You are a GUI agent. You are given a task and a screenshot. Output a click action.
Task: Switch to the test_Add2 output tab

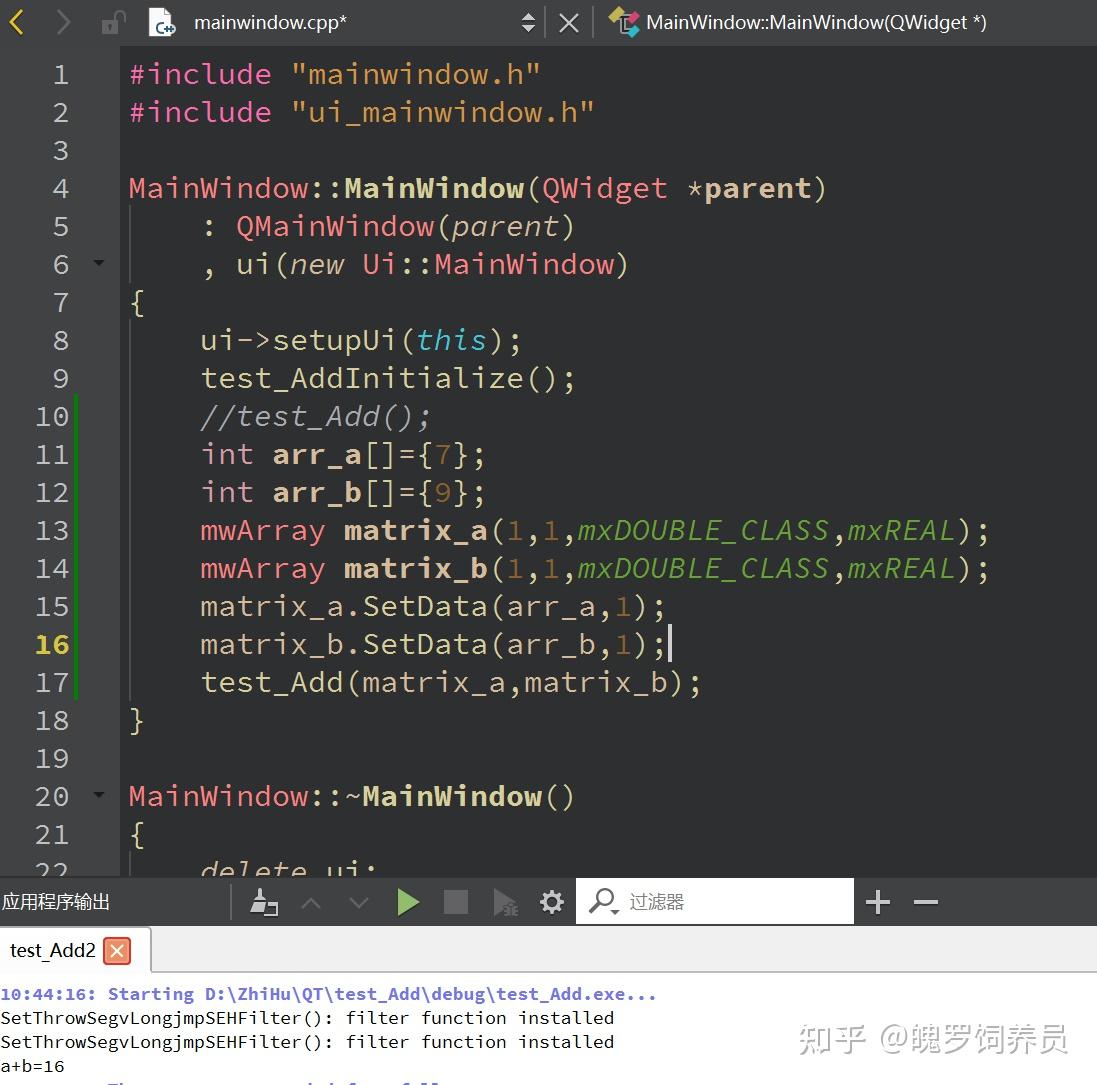52,950
